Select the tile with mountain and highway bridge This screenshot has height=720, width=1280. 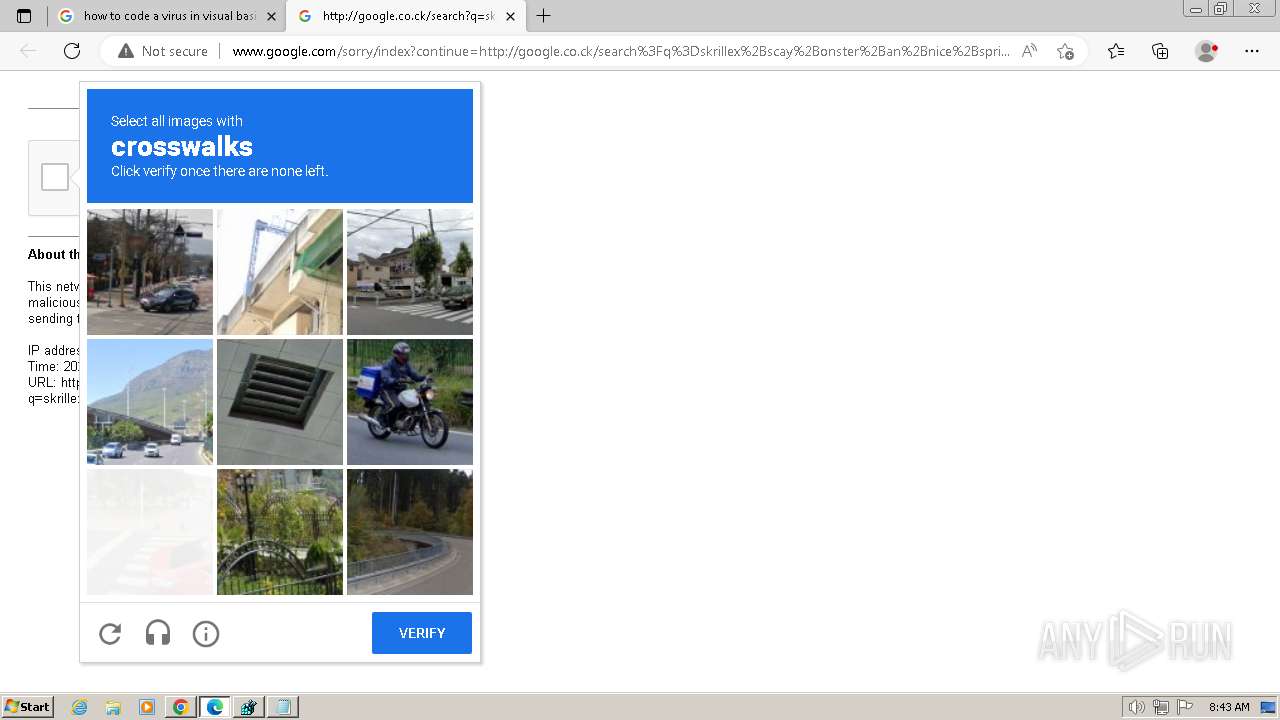pos(150,402)
